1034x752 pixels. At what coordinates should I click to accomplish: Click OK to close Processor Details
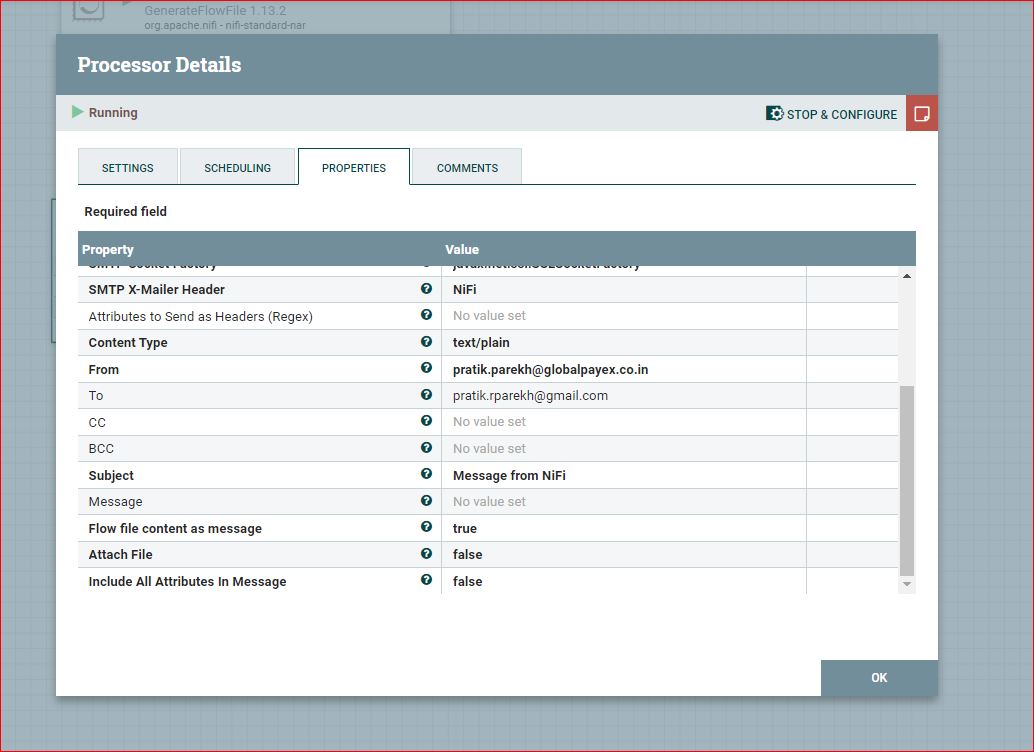(x=878, y=677)
